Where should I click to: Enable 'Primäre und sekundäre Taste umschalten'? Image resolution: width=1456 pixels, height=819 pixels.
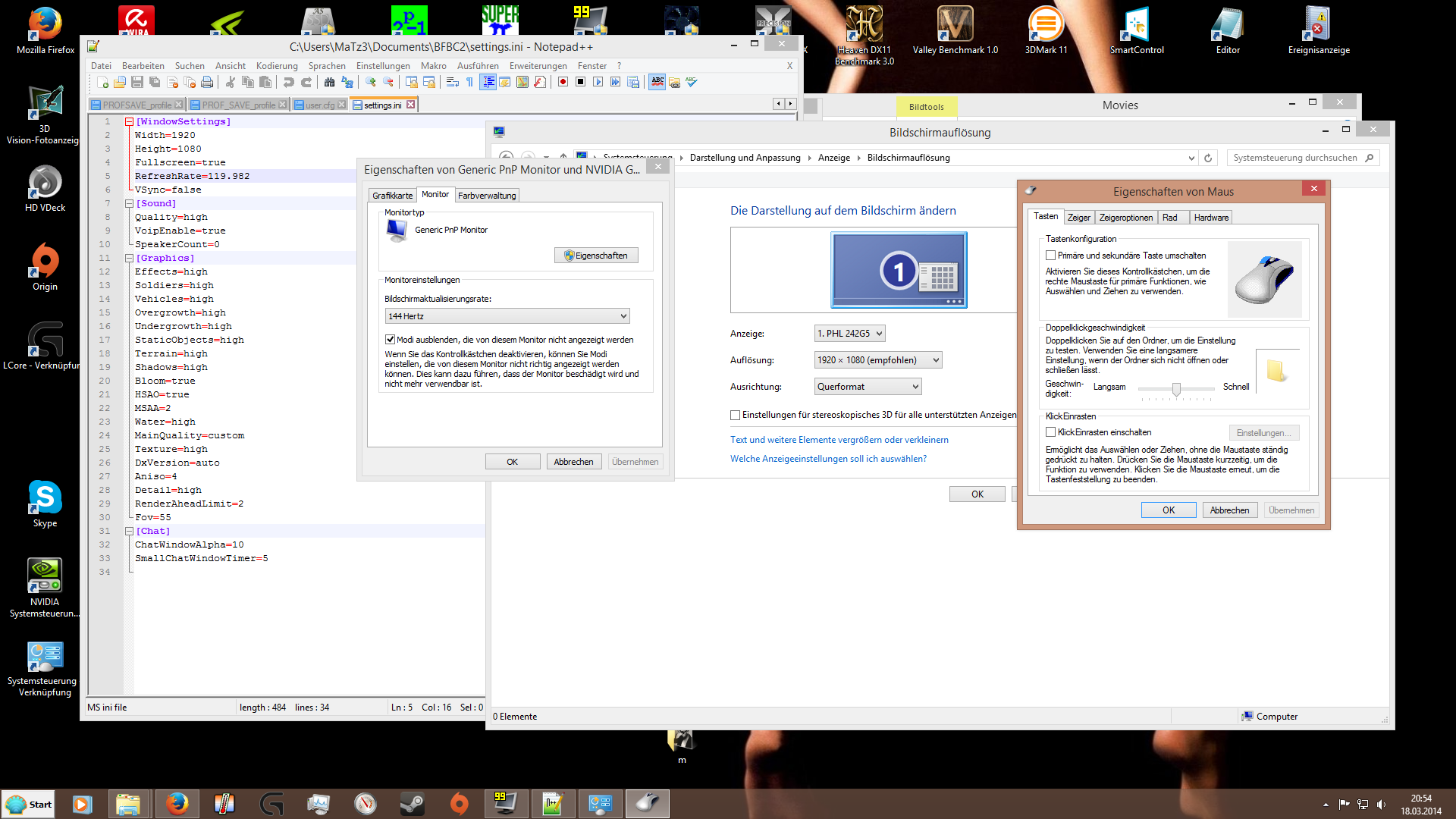pos(1050,256)
